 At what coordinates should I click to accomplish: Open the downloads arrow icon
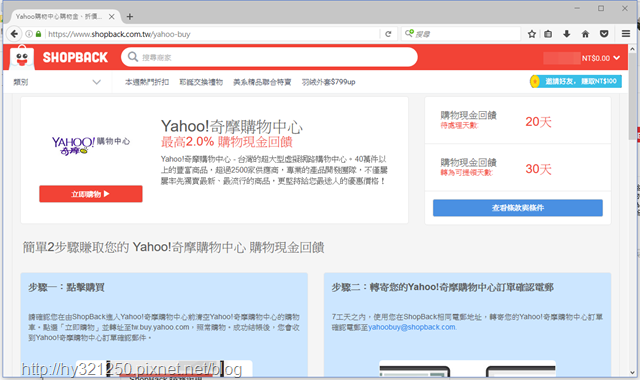[567, 34]
